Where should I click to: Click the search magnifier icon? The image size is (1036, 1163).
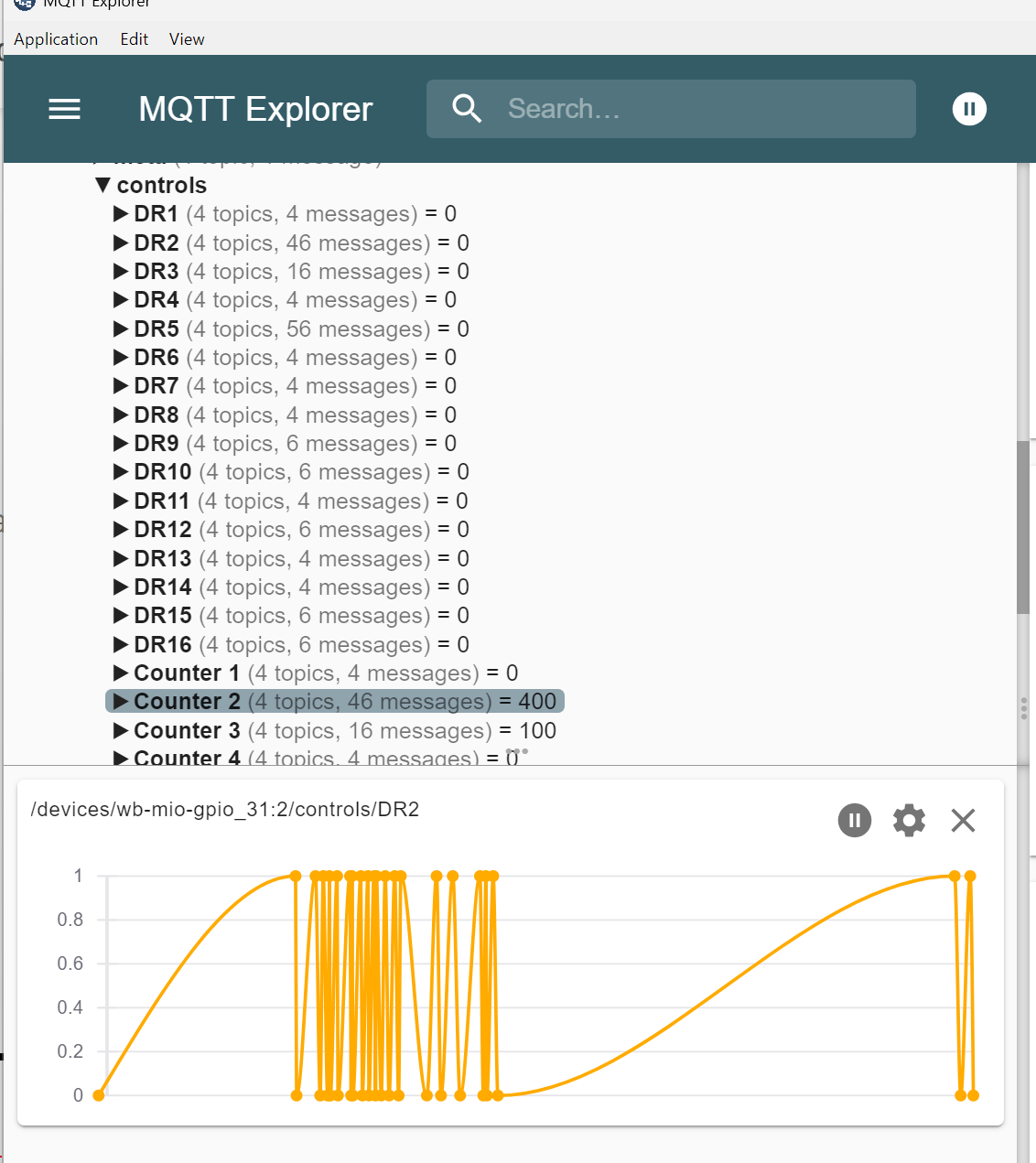(x=467, y=109)
